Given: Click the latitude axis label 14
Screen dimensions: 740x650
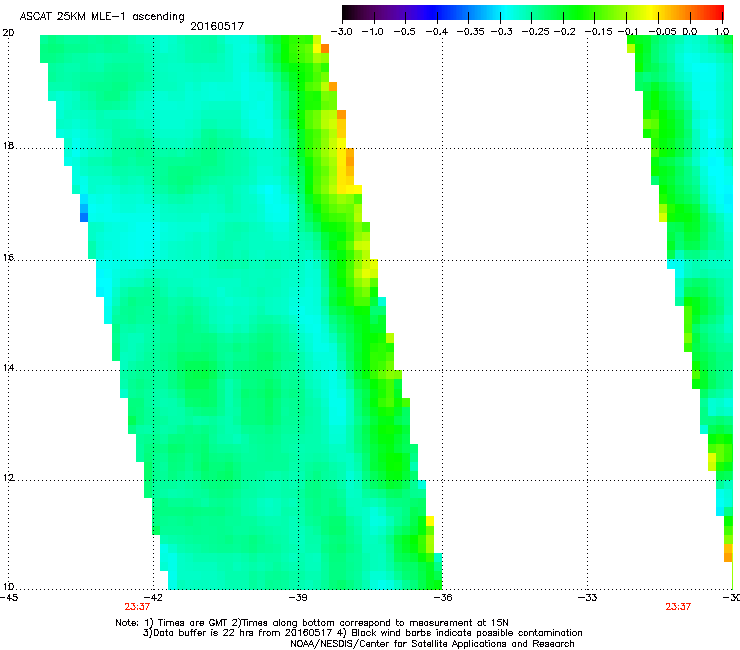Looking at the screenshot, I should pos(8,368).
